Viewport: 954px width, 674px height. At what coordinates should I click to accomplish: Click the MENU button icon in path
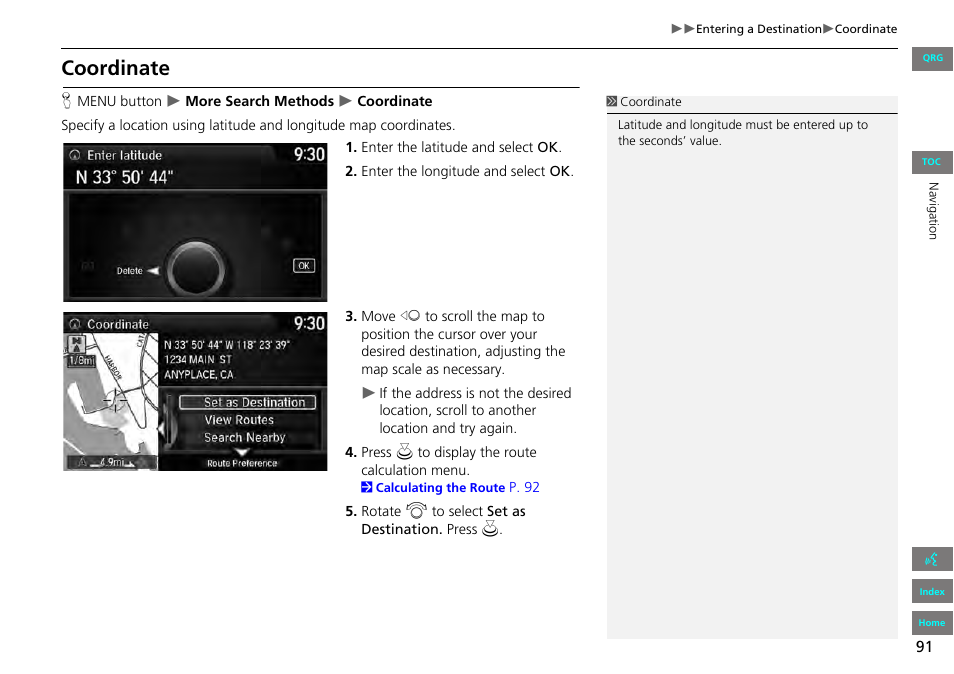tap(66, 100)
